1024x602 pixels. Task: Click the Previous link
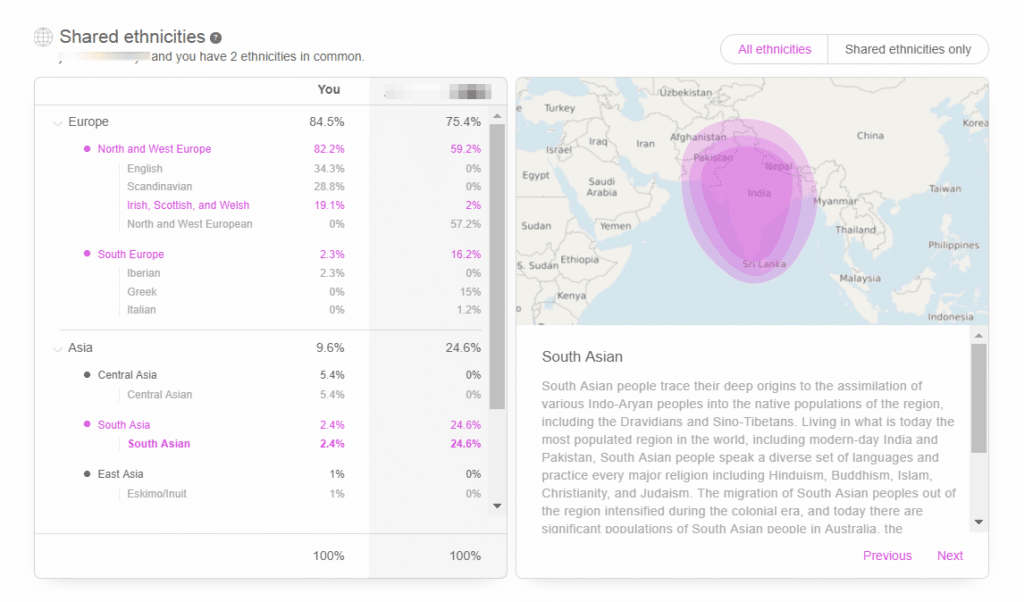(887, 555)
